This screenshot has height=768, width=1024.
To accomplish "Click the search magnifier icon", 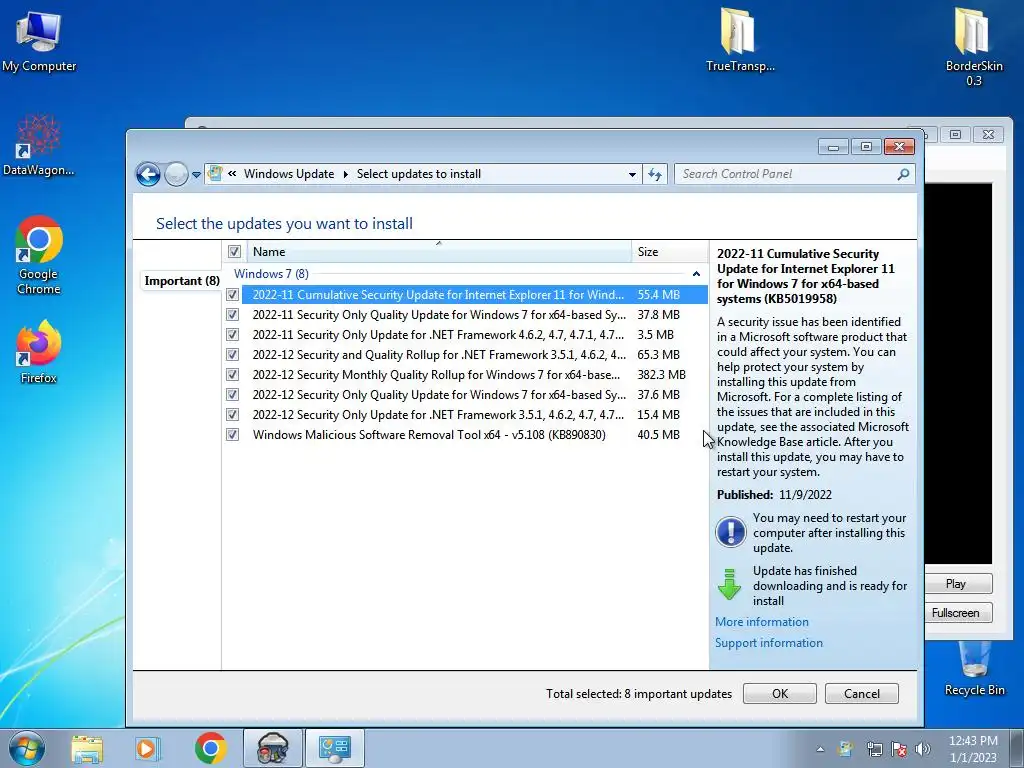I will 903,174.
